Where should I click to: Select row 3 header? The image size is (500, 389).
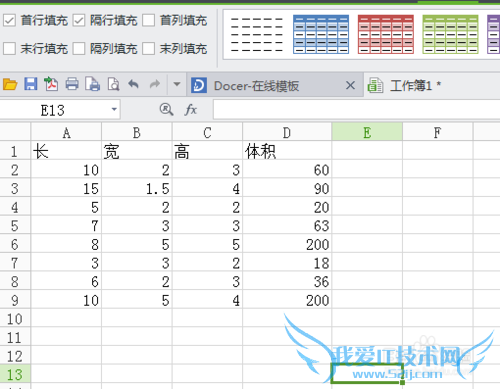coord(15,188)
